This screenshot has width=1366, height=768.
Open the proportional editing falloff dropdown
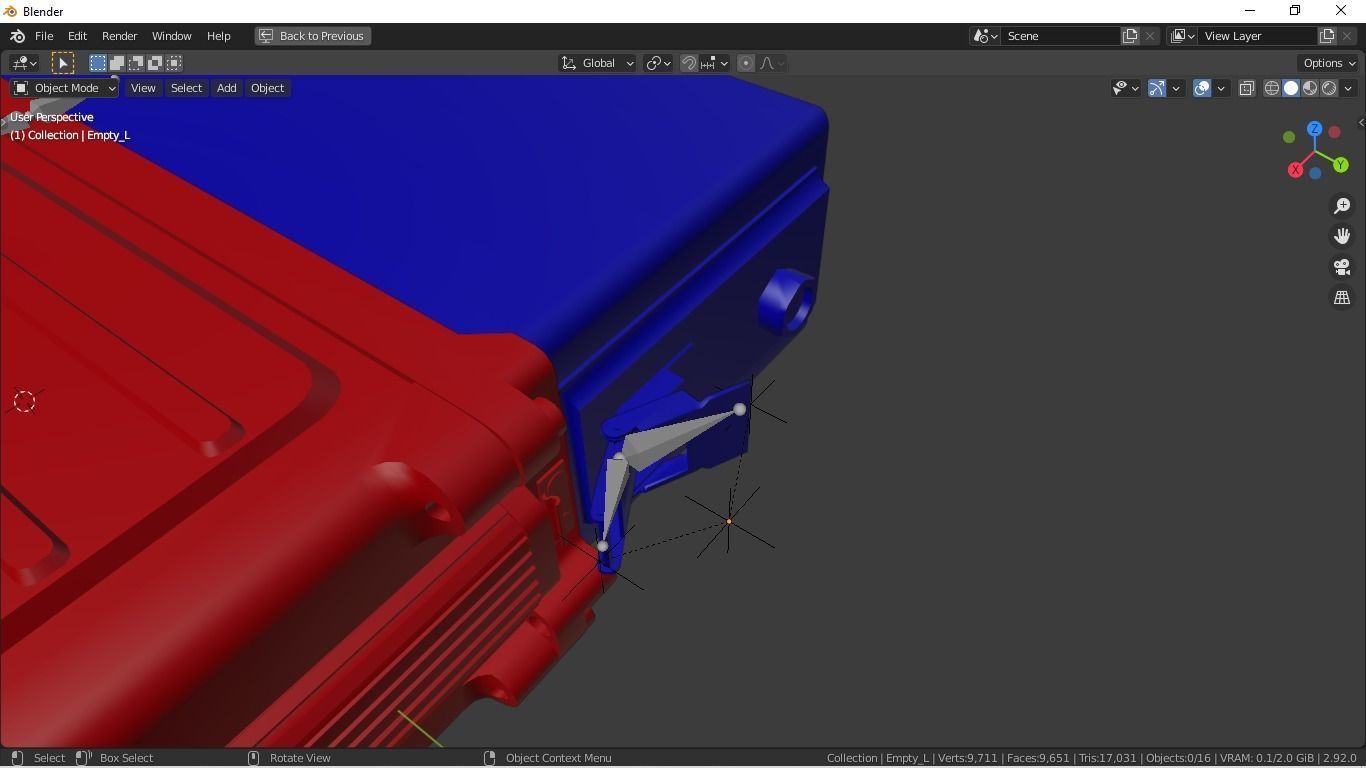pos(771,63)
